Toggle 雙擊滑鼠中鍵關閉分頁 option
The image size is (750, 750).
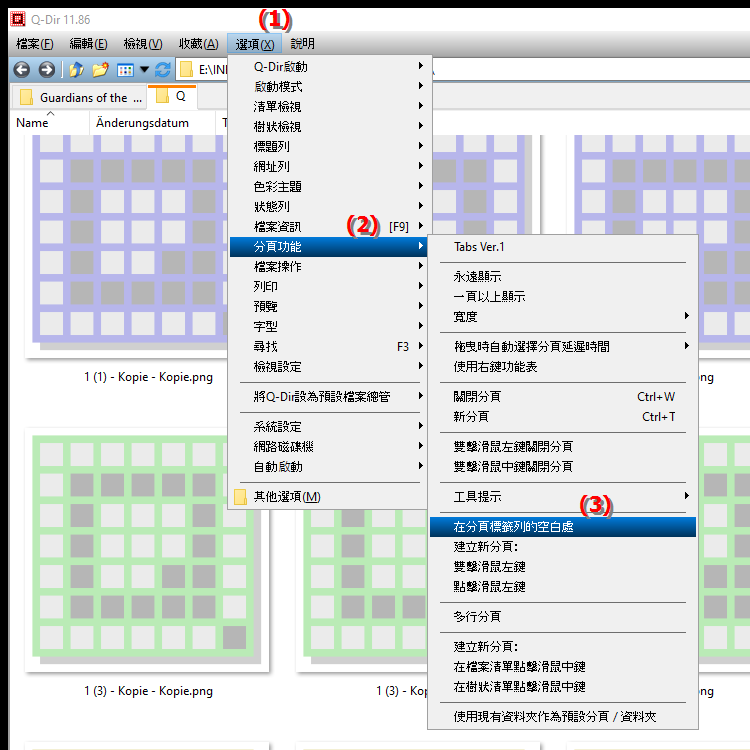[x=563, y=467]
